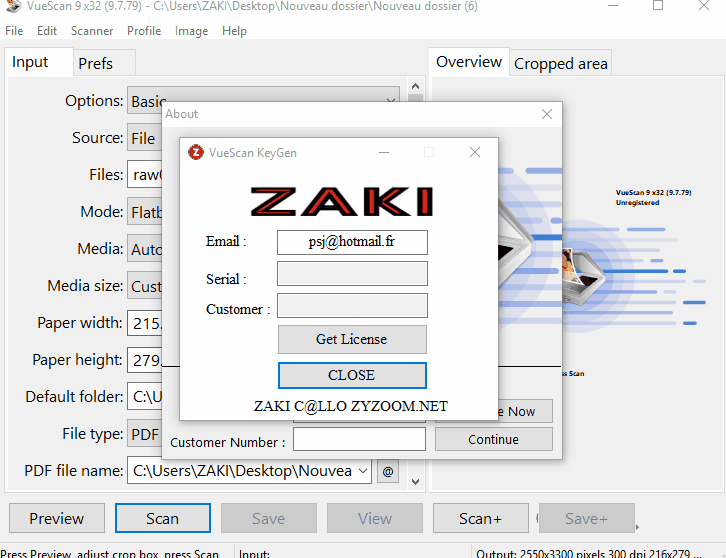This screenshot has width=726, height=558.
Task: Close the About dialog with X
Action: 547,114
